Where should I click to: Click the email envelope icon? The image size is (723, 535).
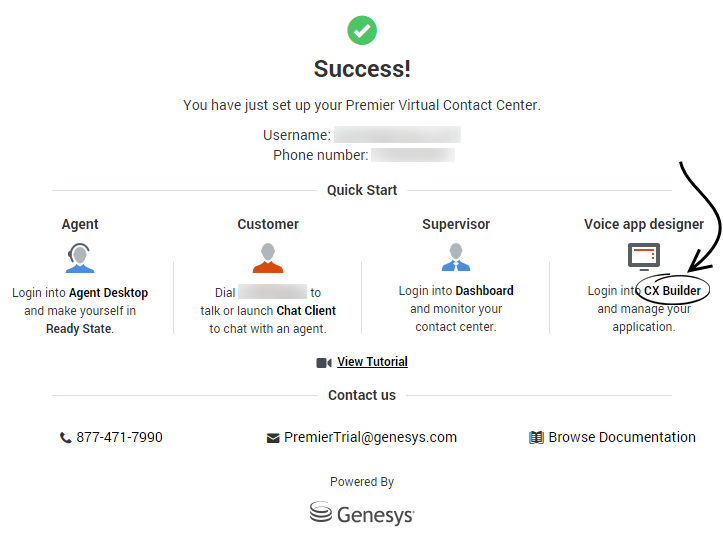click(273, 438)
